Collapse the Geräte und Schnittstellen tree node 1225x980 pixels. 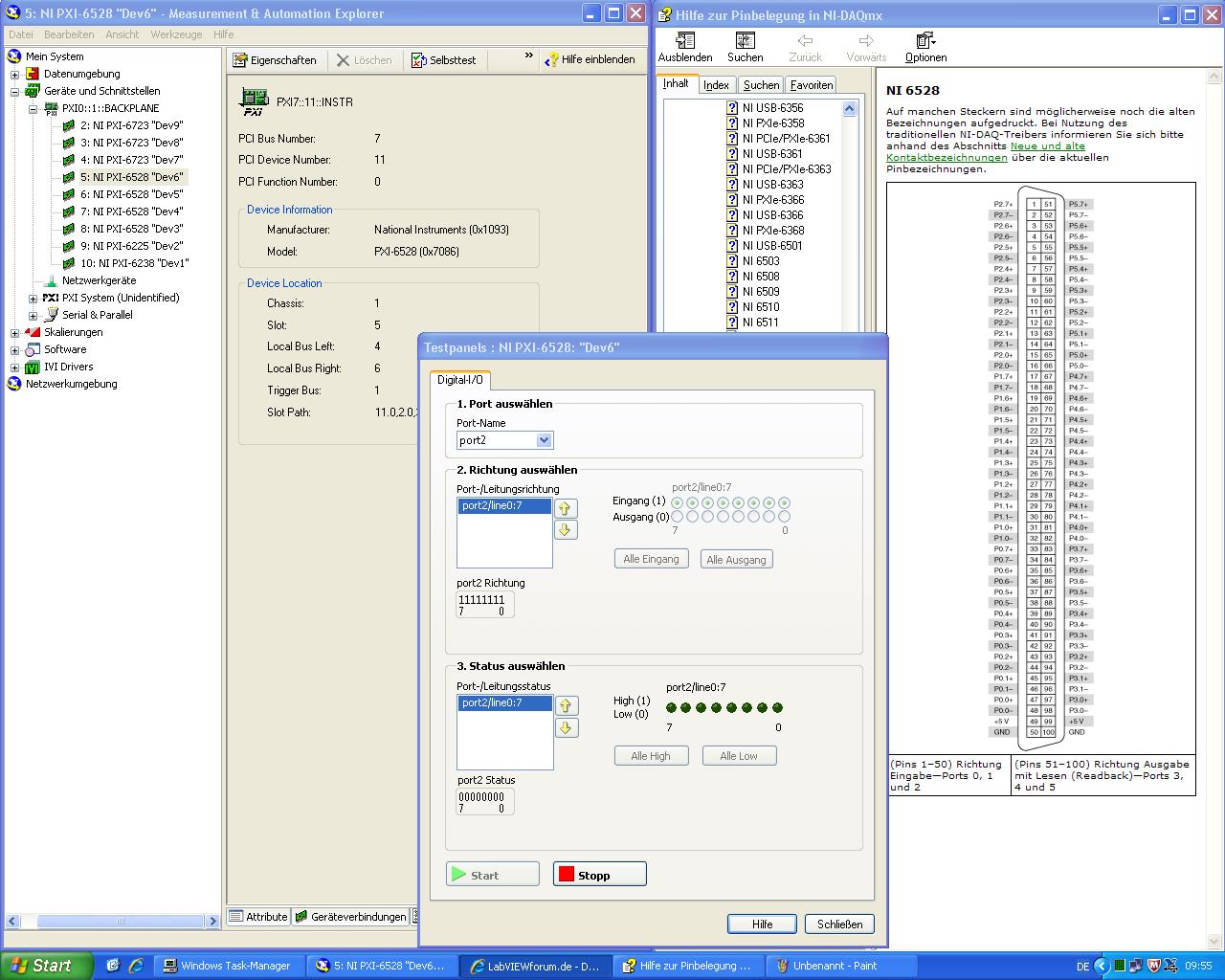[x=14, y=92]
